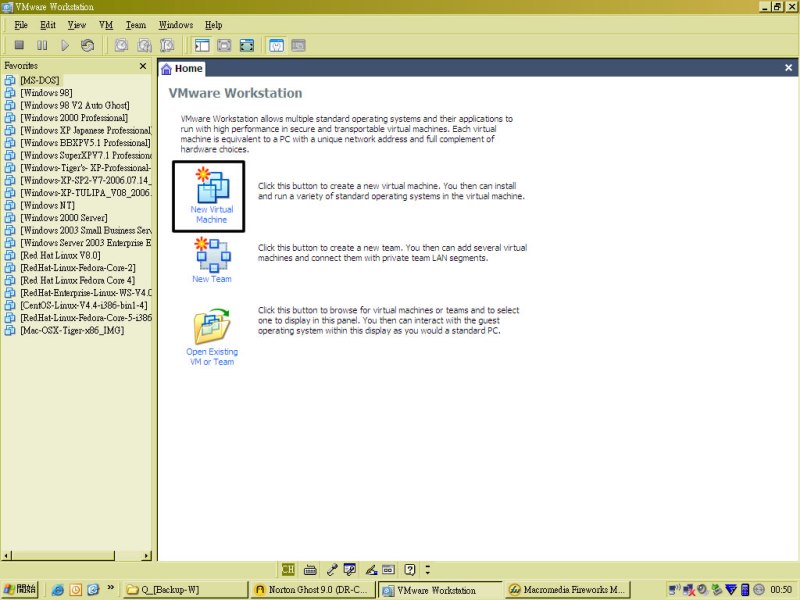Close the Favorites sidebar
800x600 pixels.
pos(143,66)
